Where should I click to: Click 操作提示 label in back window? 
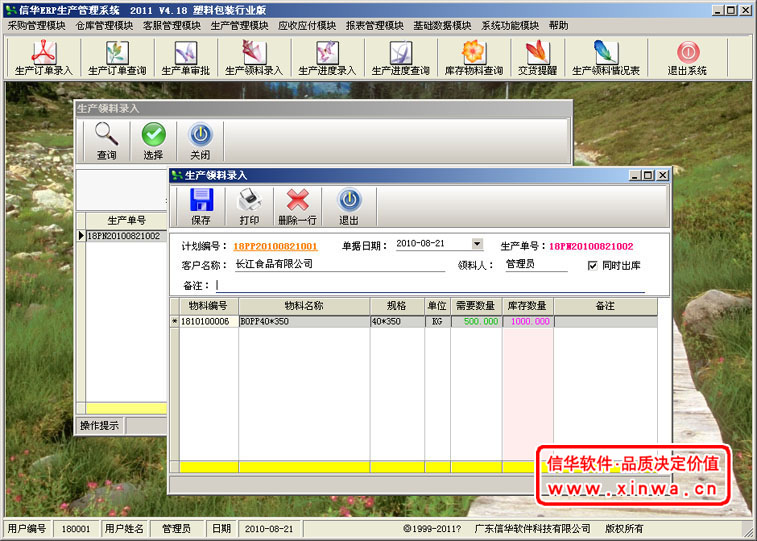[99, 426]
